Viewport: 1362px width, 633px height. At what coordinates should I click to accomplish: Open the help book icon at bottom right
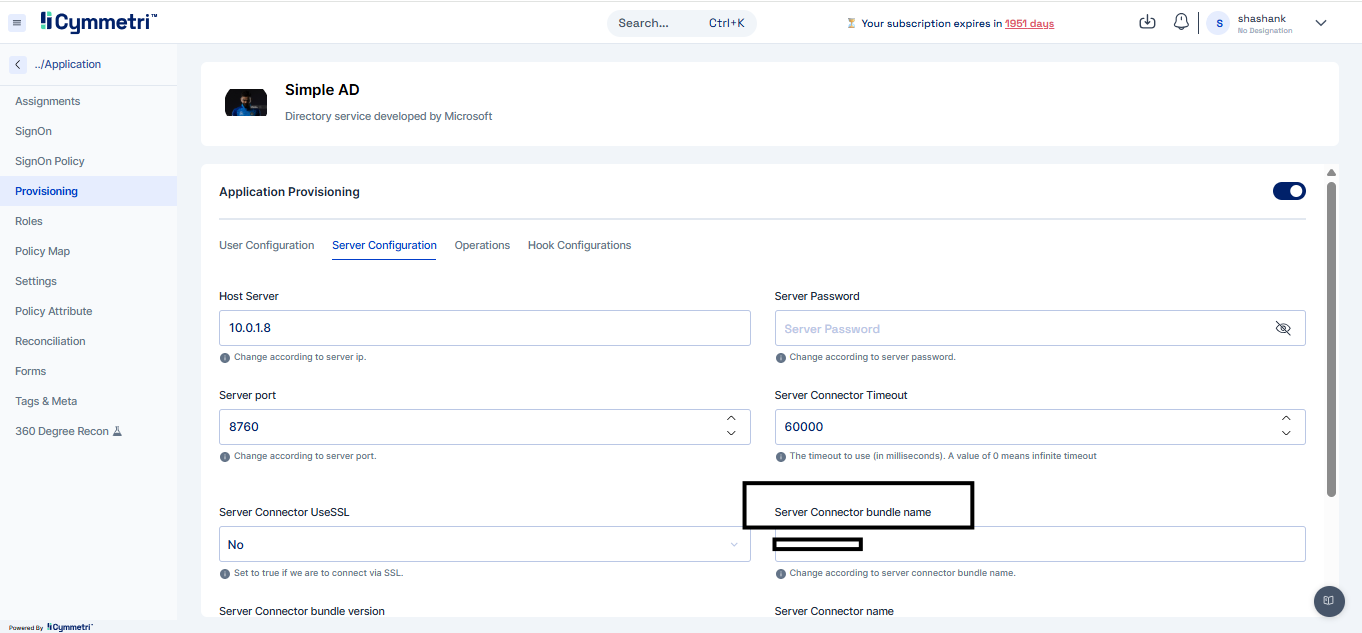pos(1328,601)
